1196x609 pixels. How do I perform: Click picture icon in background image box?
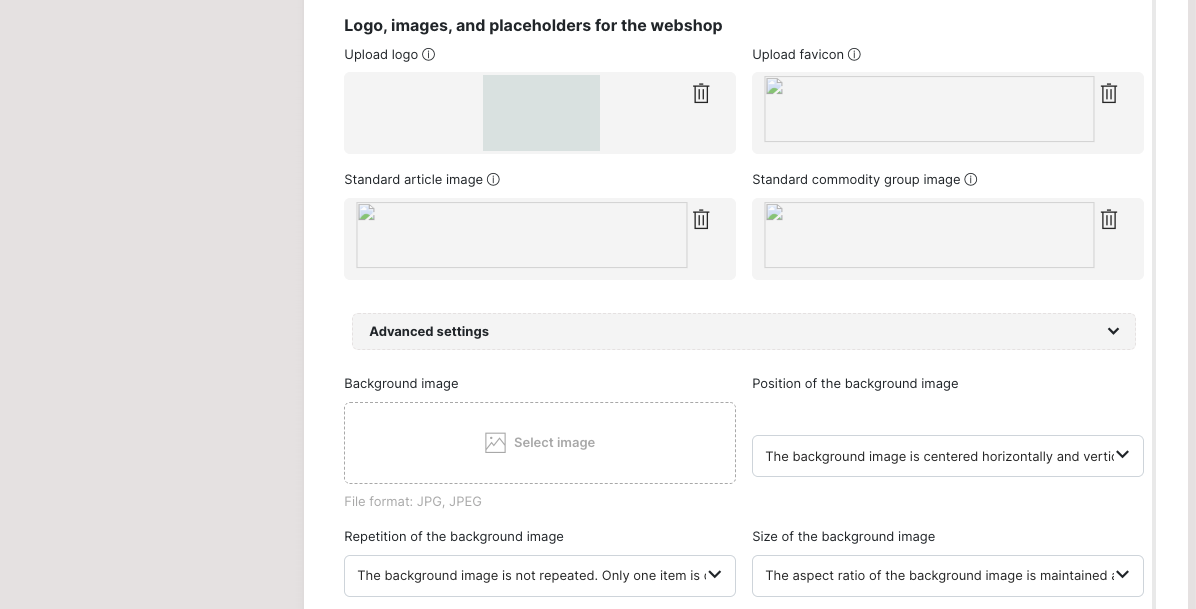click(495, 443)
